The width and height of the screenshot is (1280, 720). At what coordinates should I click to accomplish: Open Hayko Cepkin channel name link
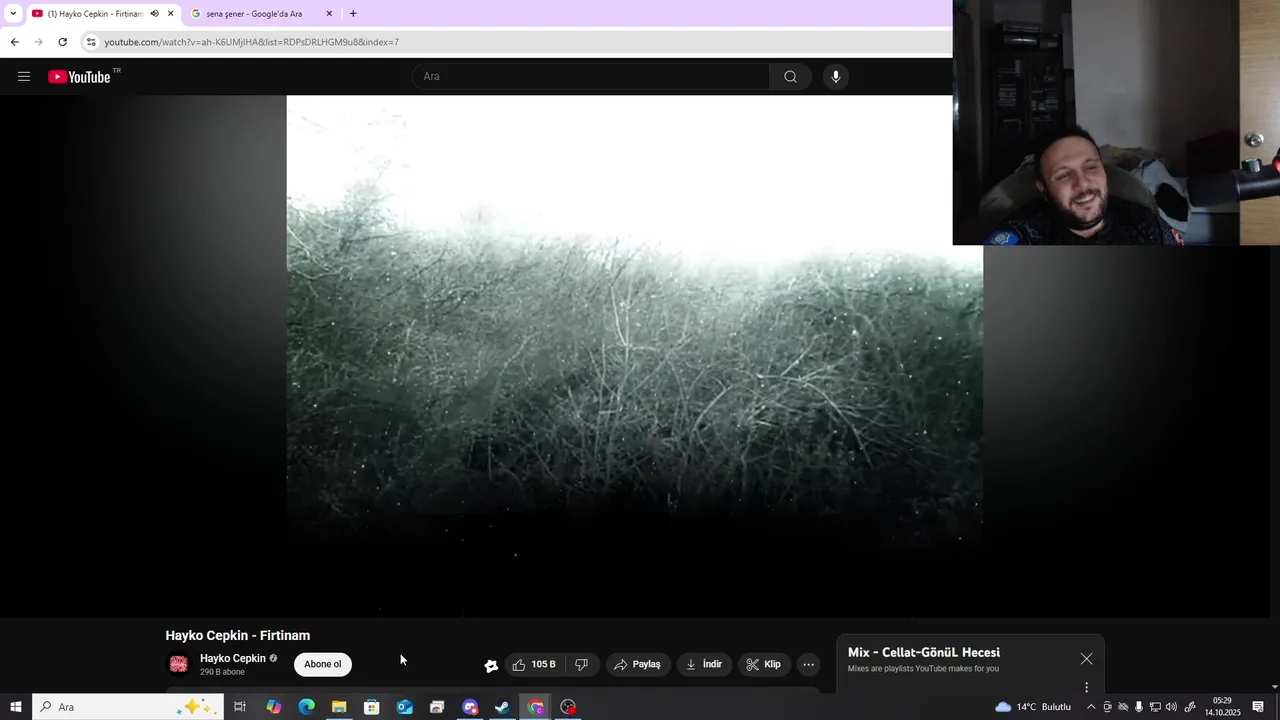(233, 658)
